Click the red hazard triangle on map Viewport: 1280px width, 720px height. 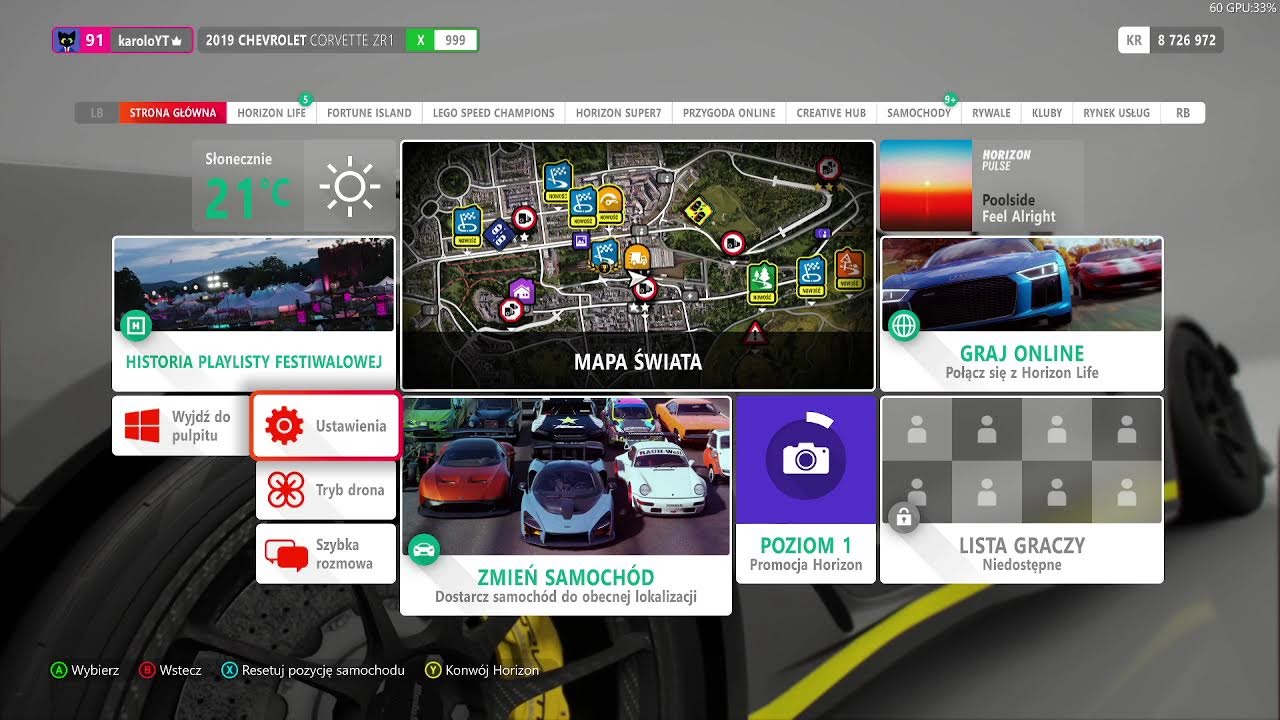pos(756,333)
